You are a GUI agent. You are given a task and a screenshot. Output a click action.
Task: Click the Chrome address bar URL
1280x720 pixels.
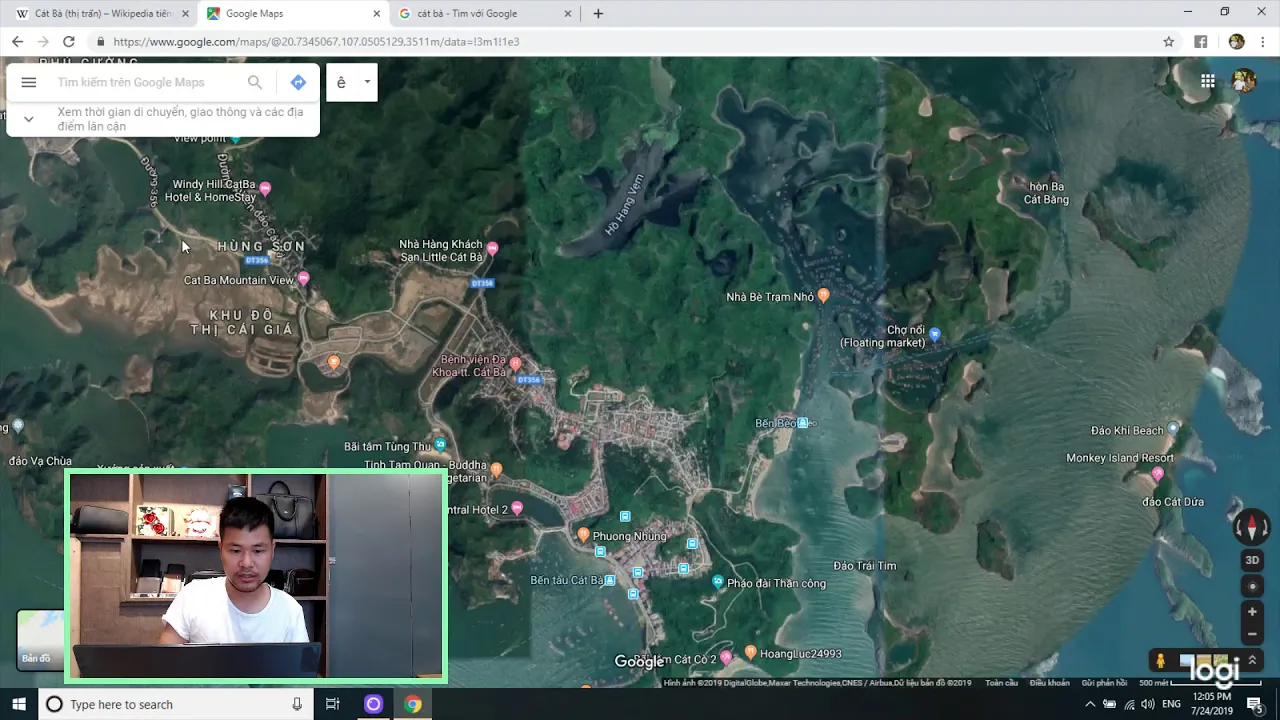pos(316,42)
